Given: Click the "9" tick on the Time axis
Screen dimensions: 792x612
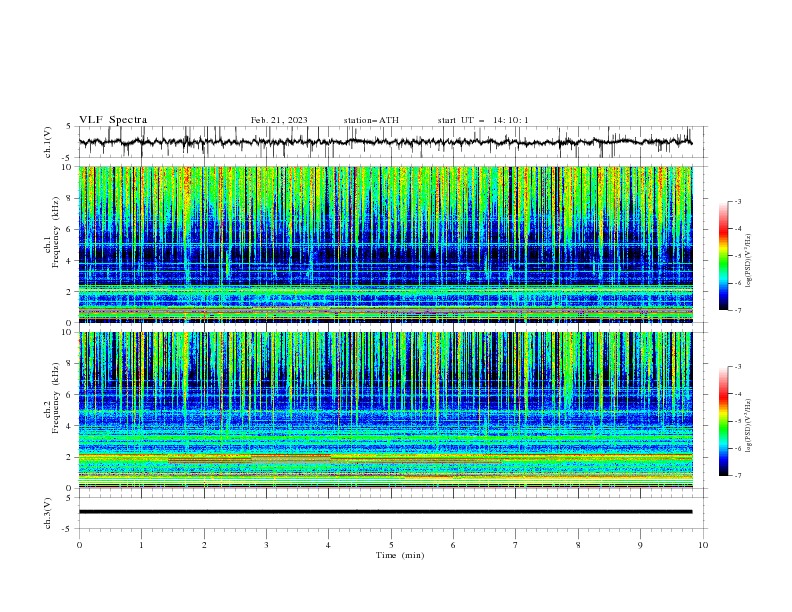Looking at the screenshot, I should coord(640,545).
